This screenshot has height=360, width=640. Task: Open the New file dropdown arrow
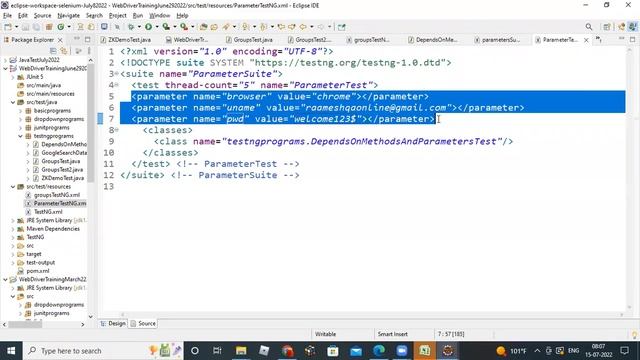point(16,27)
